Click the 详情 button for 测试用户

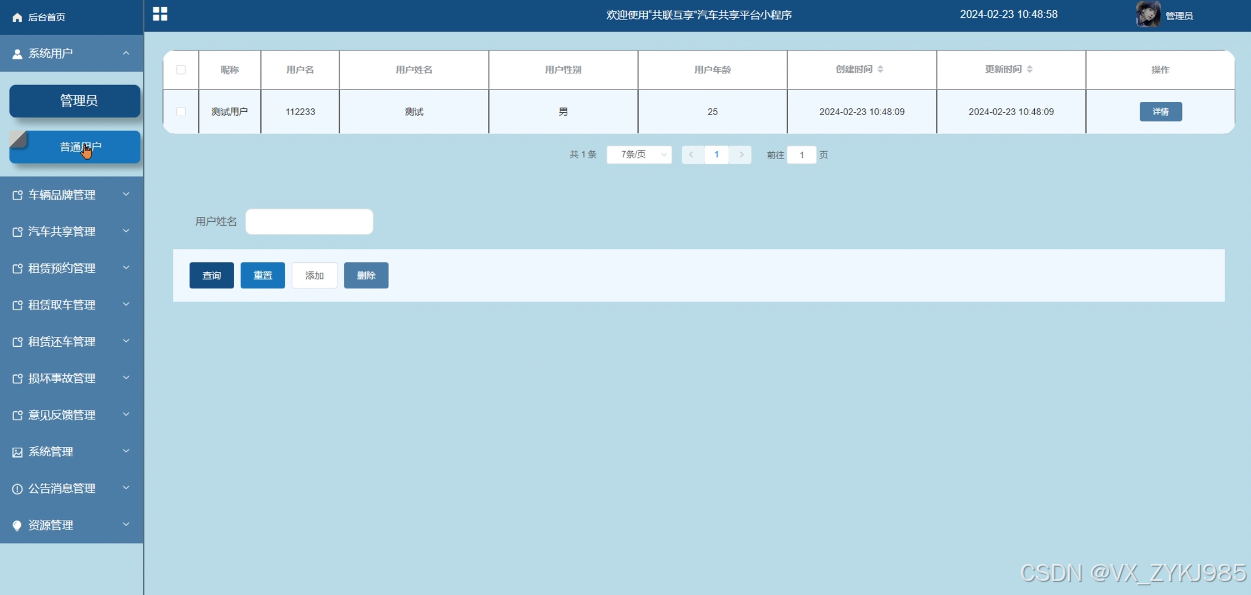(x=1161, y=111)
